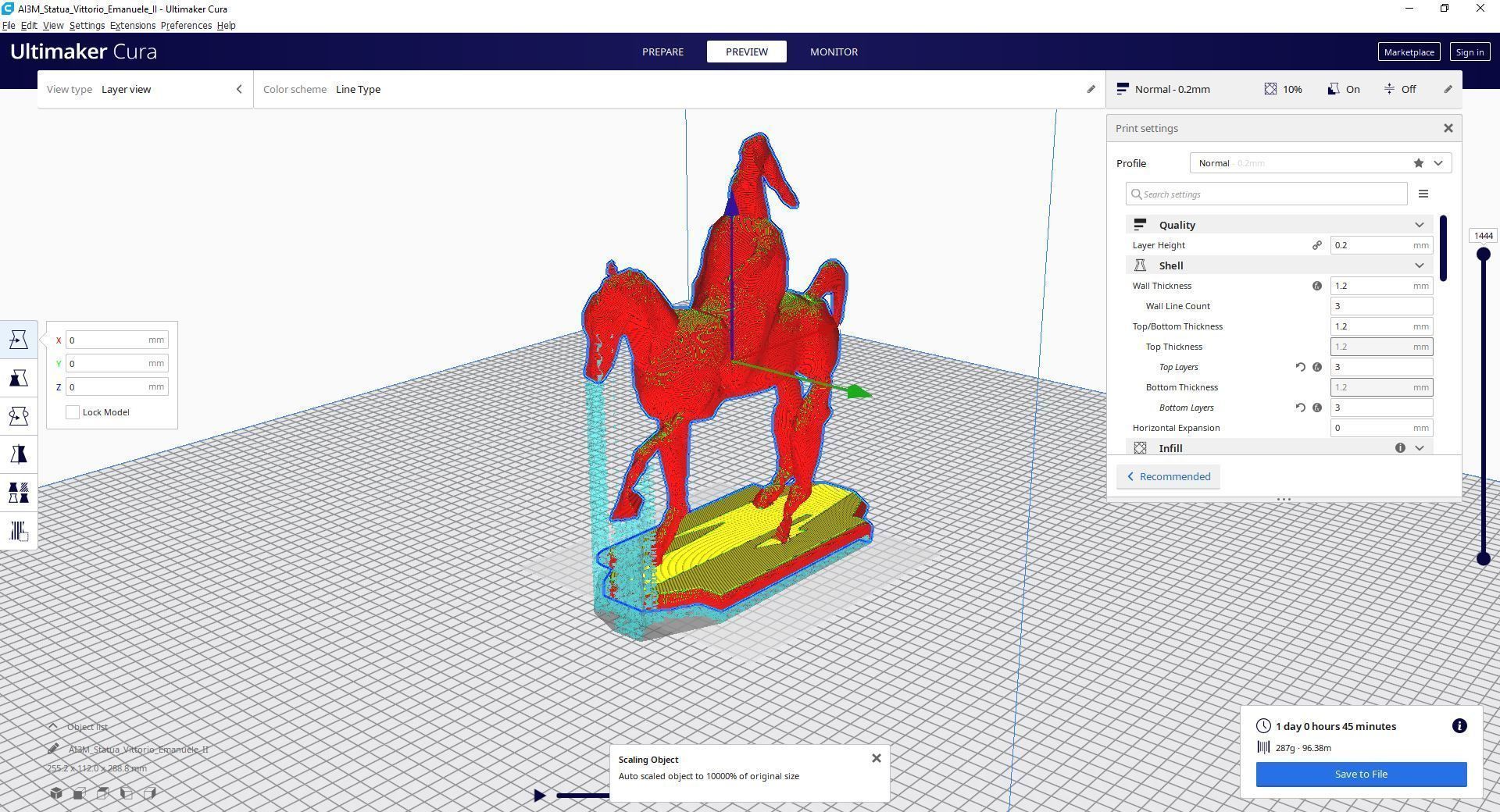Click the print settings scrollbar
The image size is (1500, 812).
coord(1443,248)
